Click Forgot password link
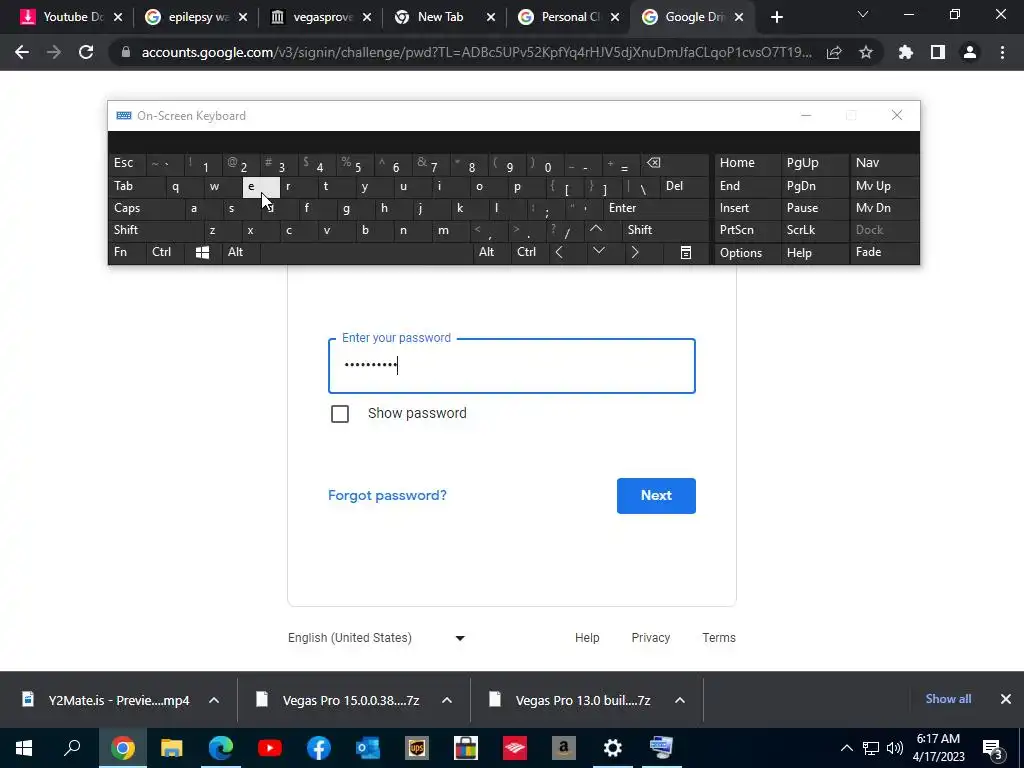 point(387,495)
